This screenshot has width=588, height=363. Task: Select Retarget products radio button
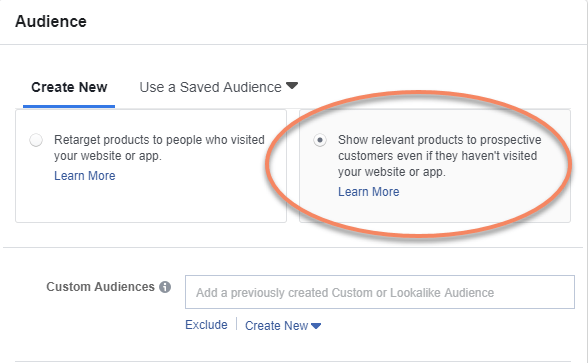pos(36,140)
